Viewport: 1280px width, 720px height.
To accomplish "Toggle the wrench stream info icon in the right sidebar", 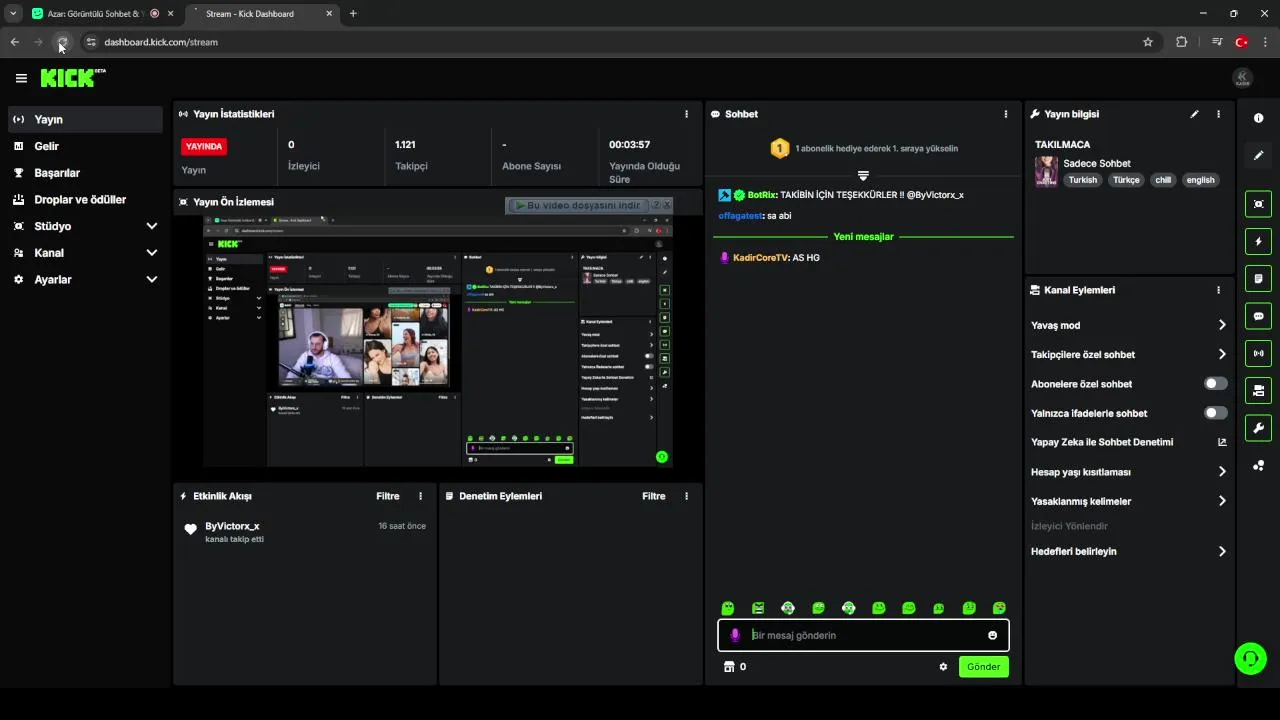I will pos(1258,428).
